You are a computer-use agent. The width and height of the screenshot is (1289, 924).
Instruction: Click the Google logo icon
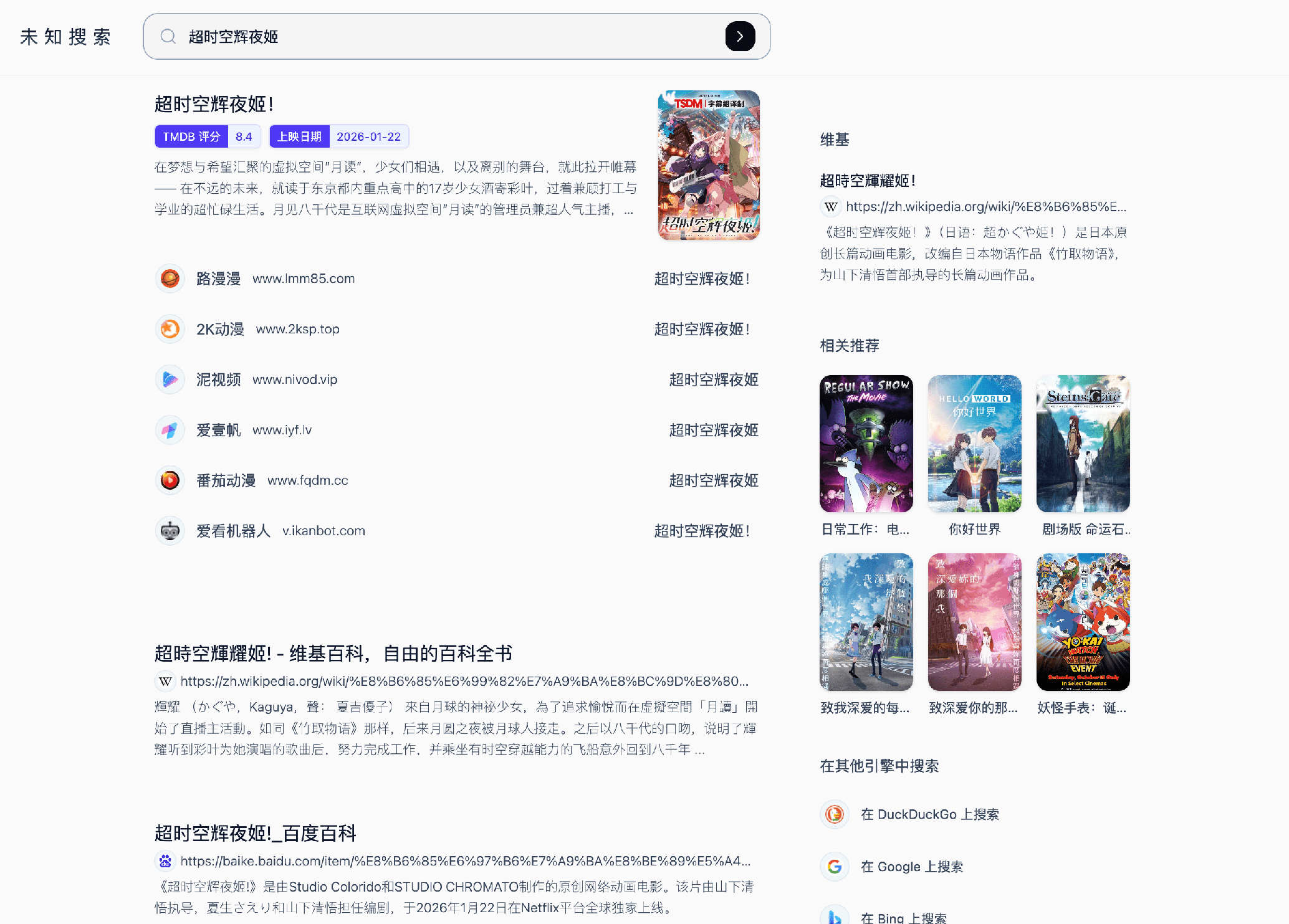[x=835, y=867]
